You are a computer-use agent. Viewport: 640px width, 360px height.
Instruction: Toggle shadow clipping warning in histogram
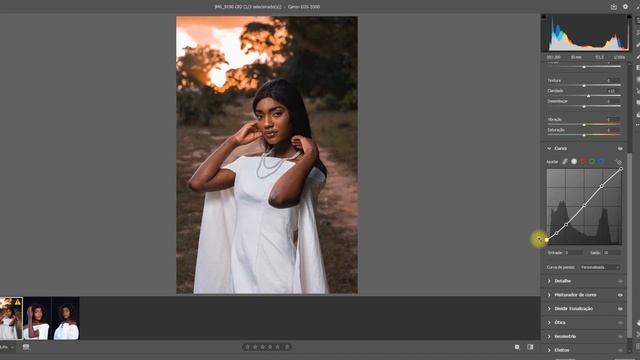[544, 17]
